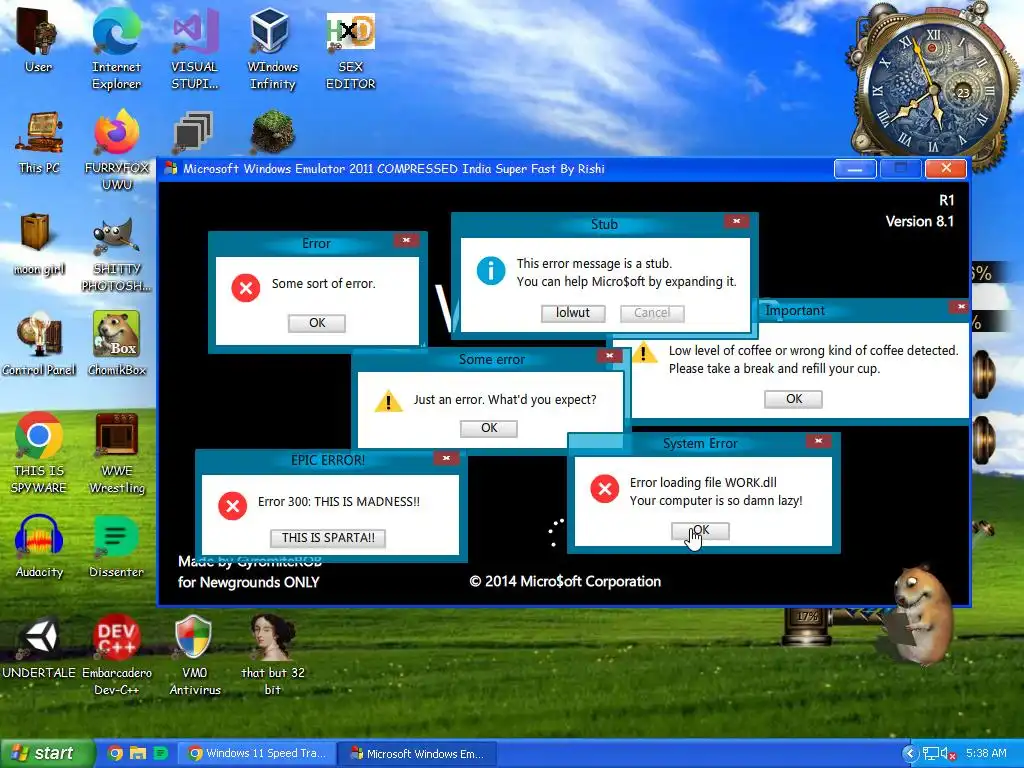Click OK in 'Just an error' dialog
This screenshot has height=768, width=1024.
point(489,428)
